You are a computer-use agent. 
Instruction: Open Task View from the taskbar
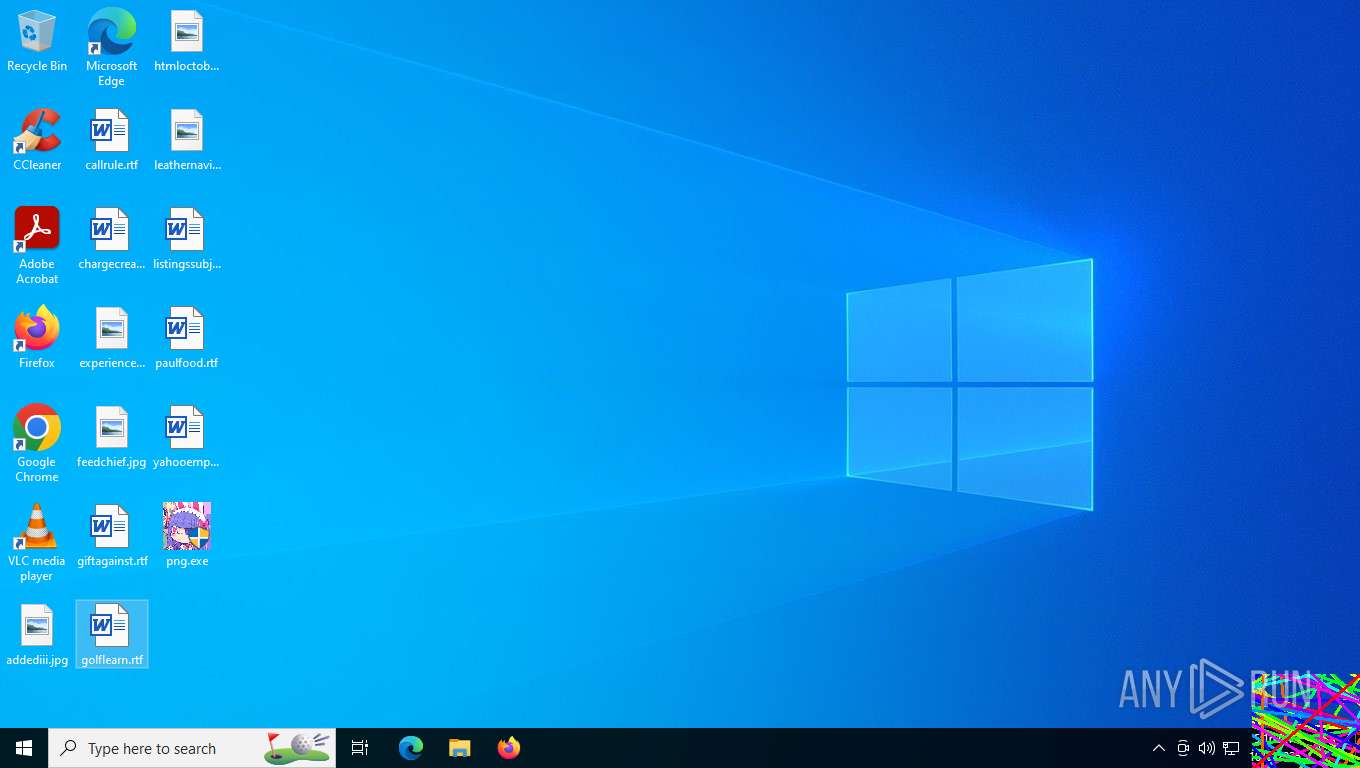(360, 748)
